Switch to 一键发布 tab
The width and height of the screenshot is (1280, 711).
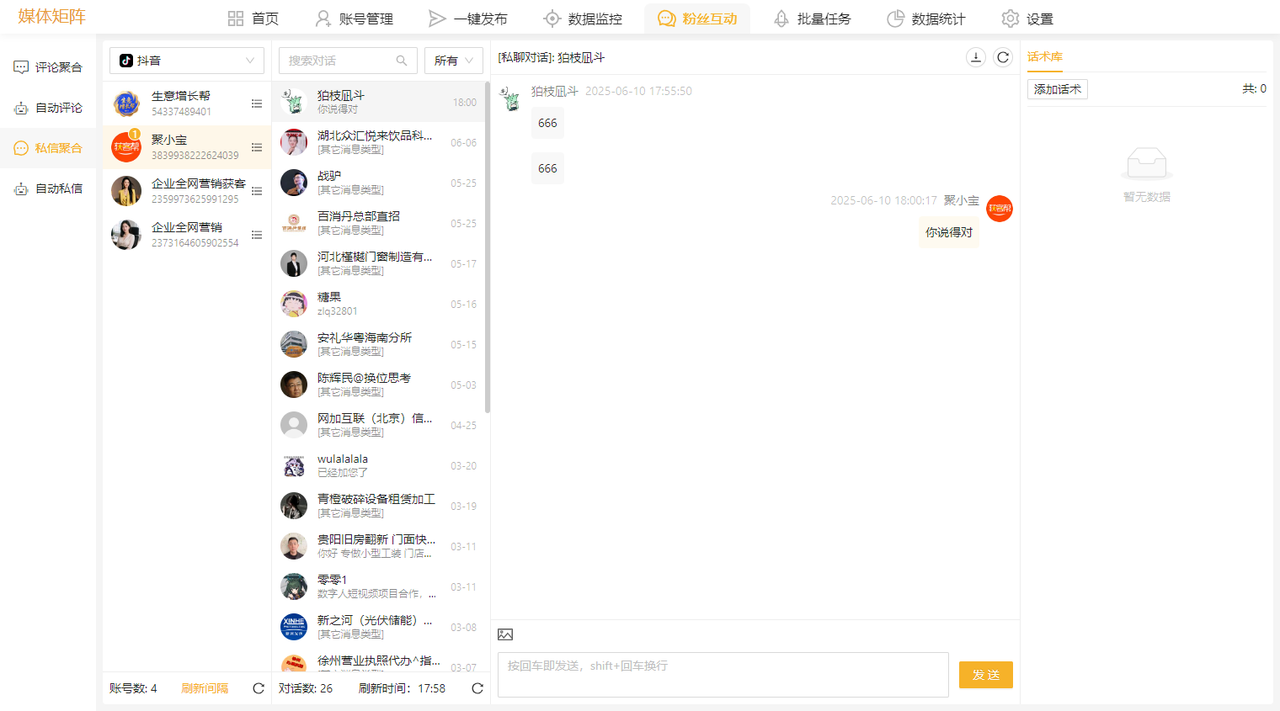pos(468,18)
